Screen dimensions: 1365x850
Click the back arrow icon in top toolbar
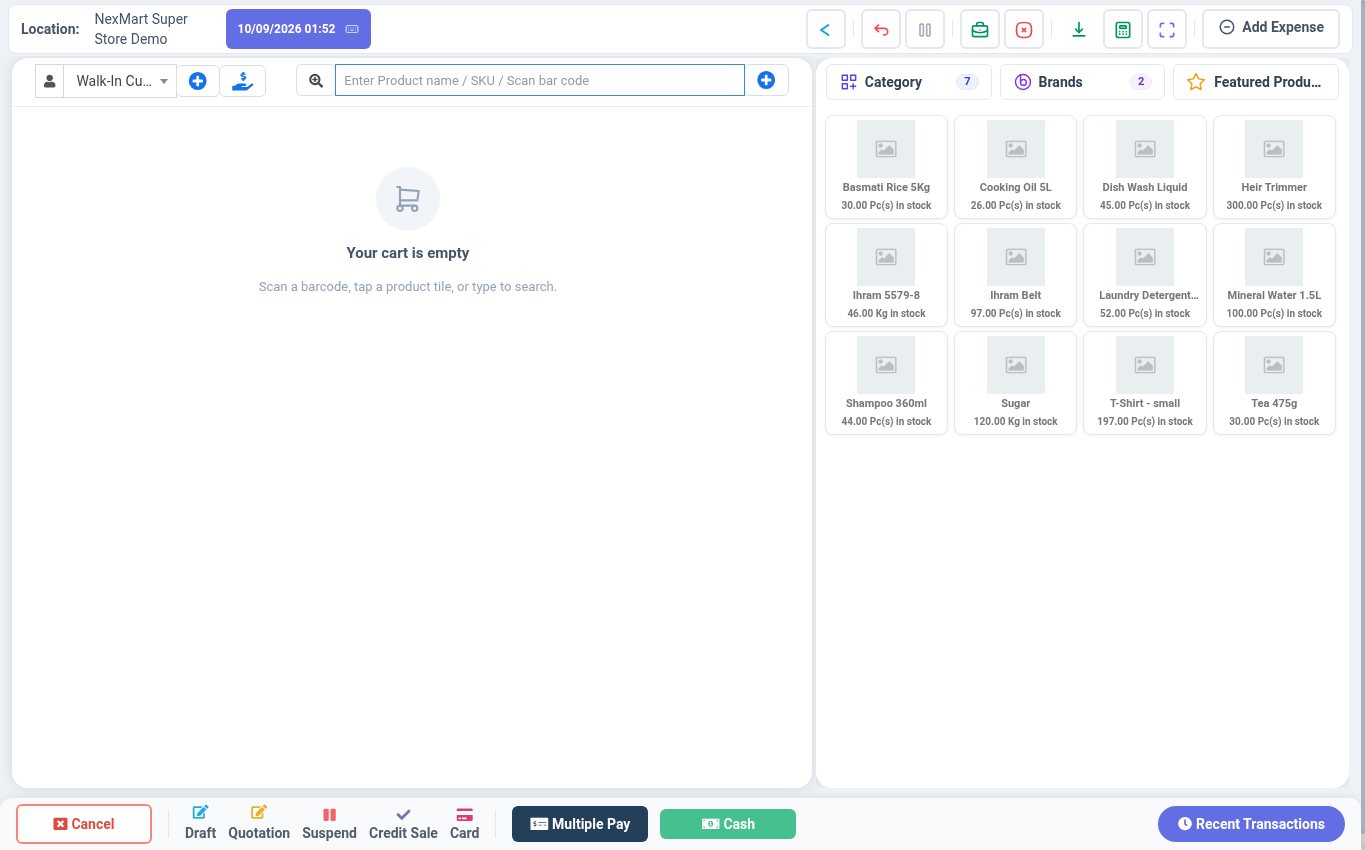point(825,29)
